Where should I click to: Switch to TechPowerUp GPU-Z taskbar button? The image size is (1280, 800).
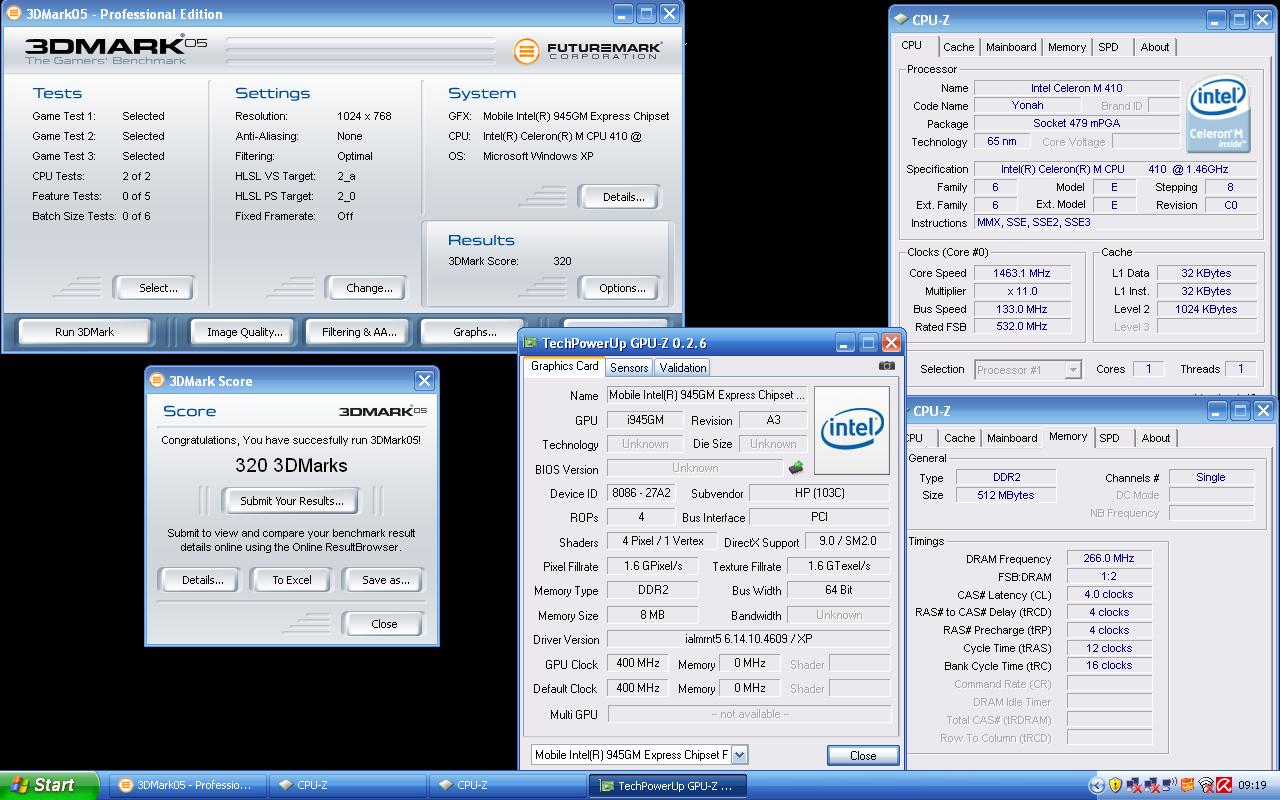(x=667, y=785)
